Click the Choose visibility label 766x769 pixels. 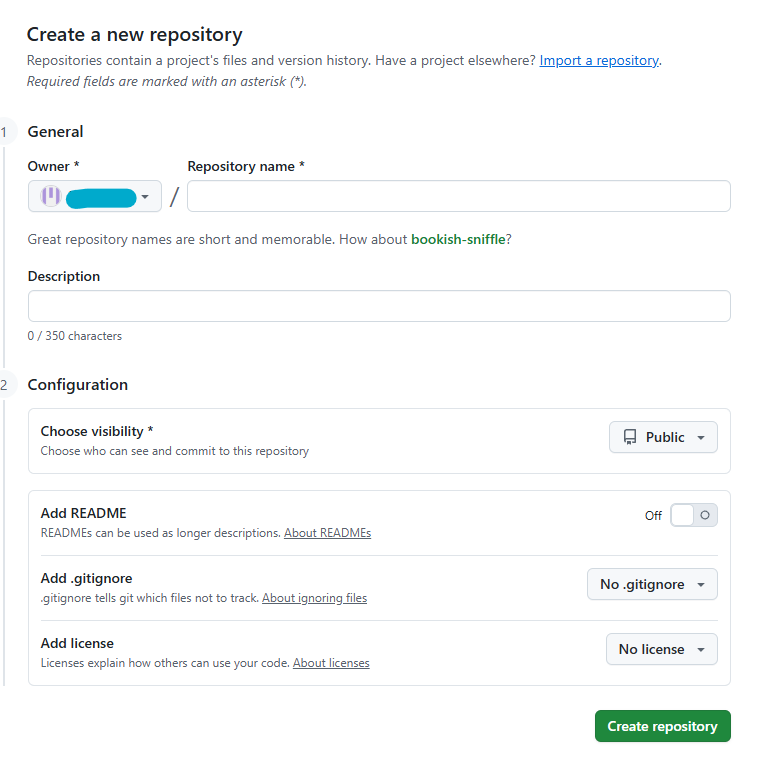coord(96,431)
